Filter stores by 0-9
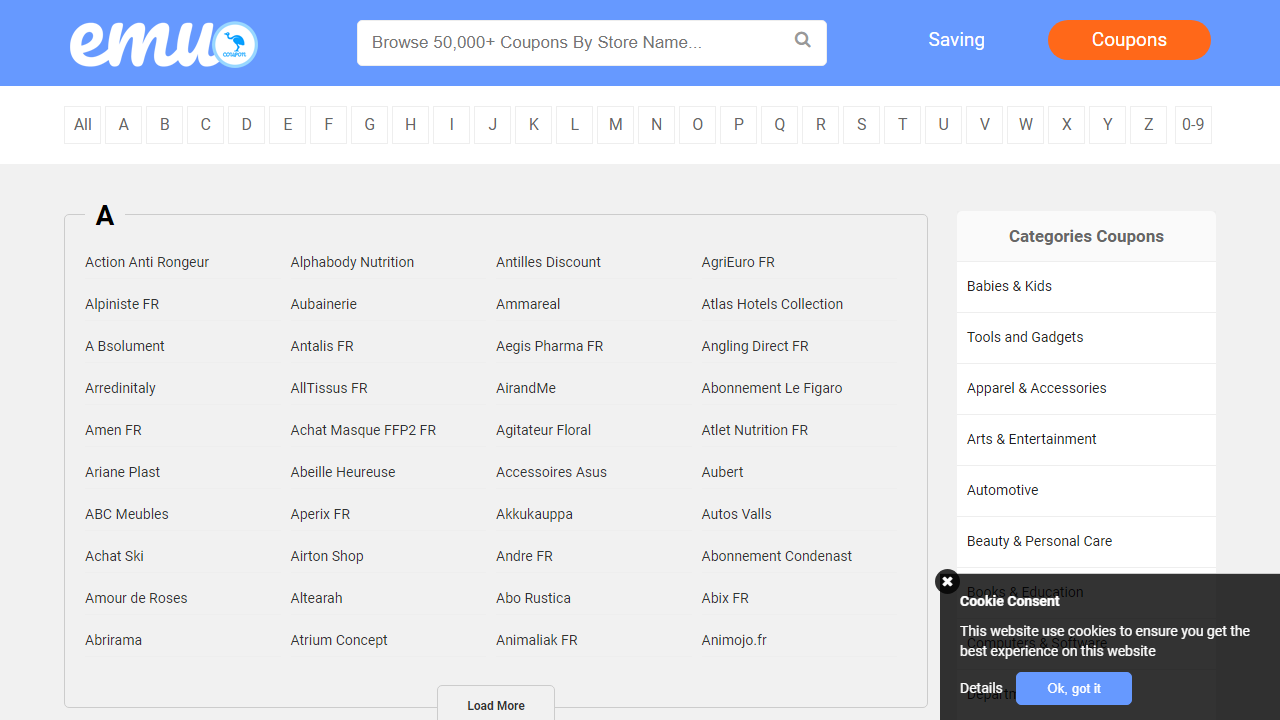Screen dimensions: 1280x720 tap(1193, 125)
